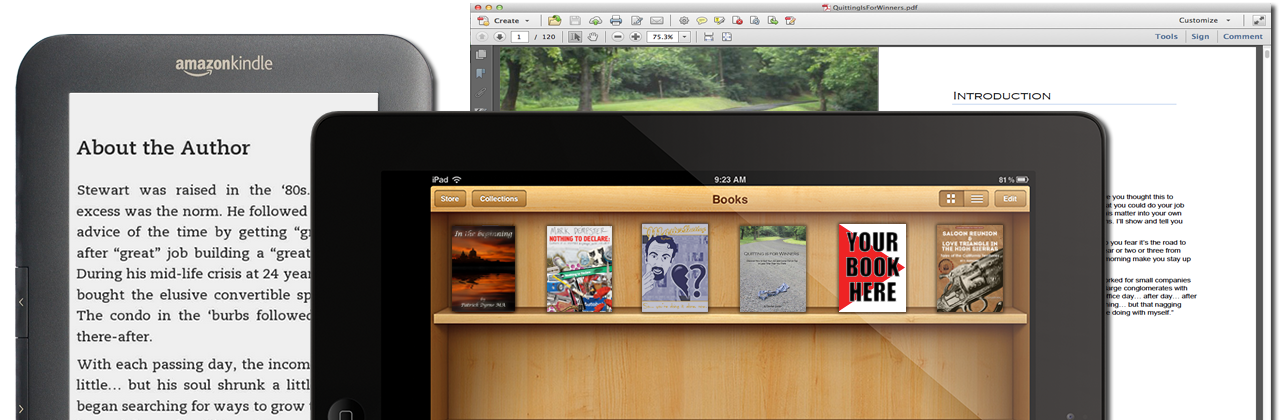Click the Page Thumbnails sidebar icon in Acrobat
This screenshot has width=1280, height=420.
(481, 54)
